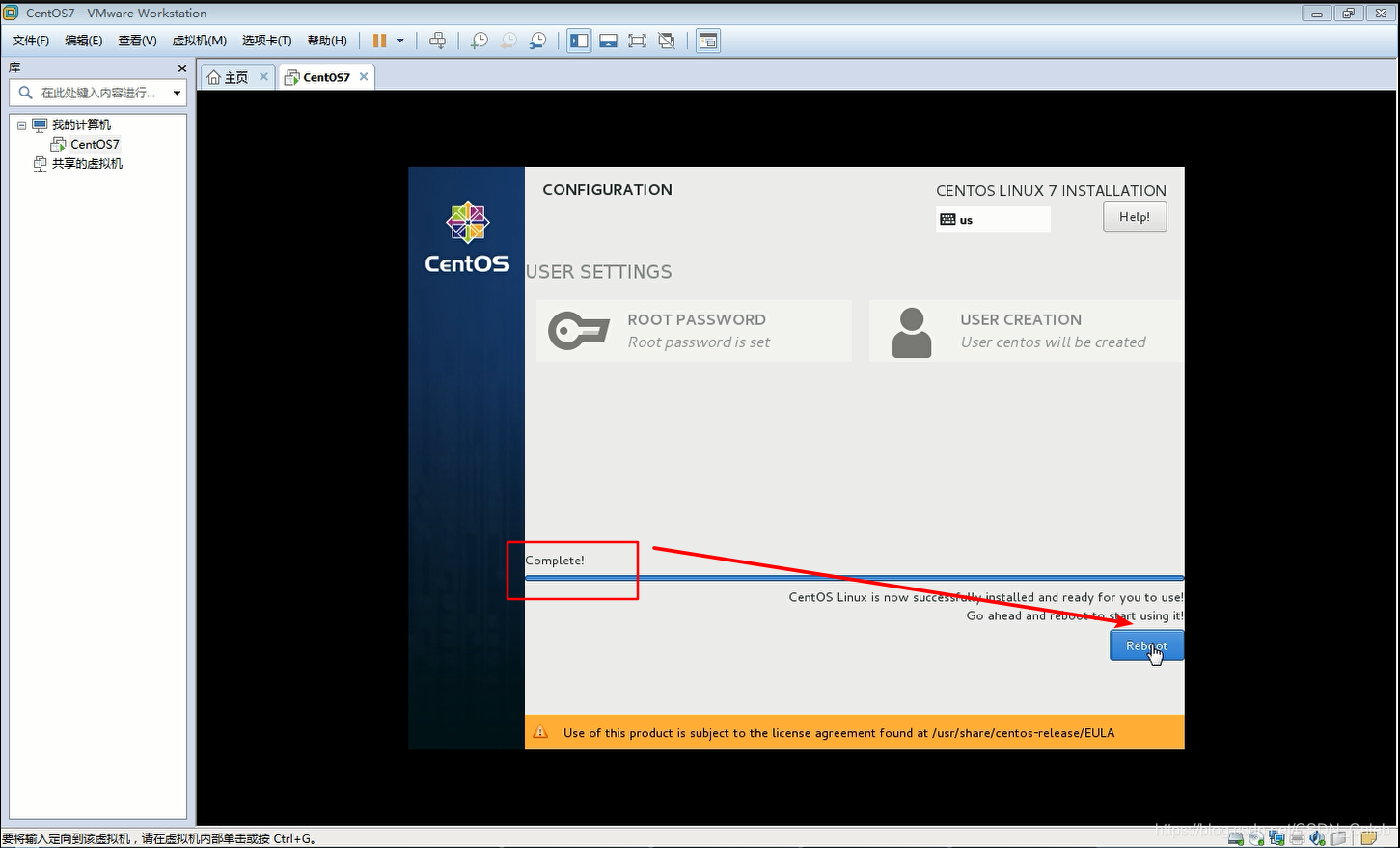Click the license warning triangle icon
This screenshot has height=848, width=1400.
(x=540, y=732)
